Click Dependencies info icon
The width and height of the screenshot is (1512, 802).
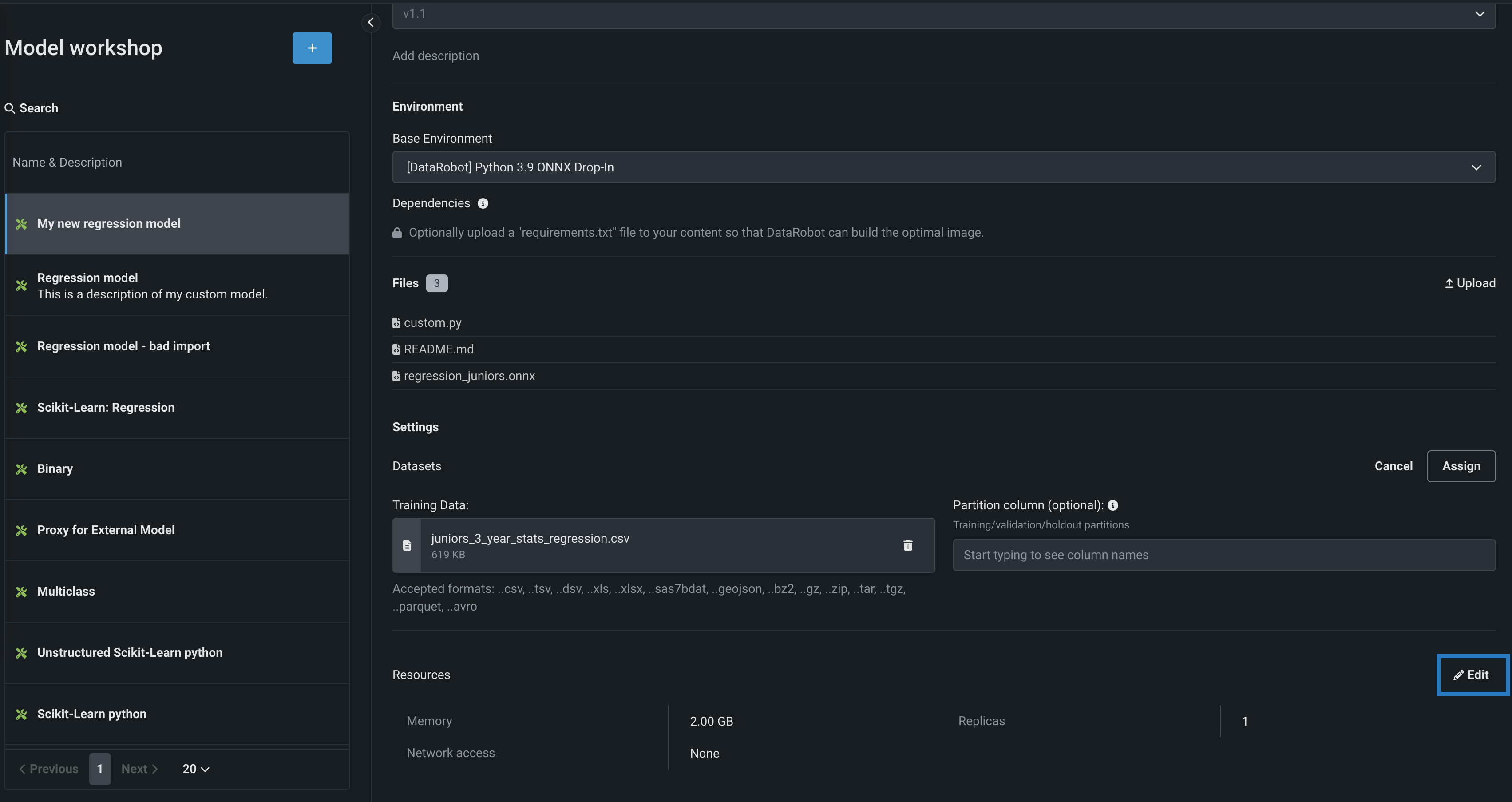pyautogui.click(x=483, y=204)
